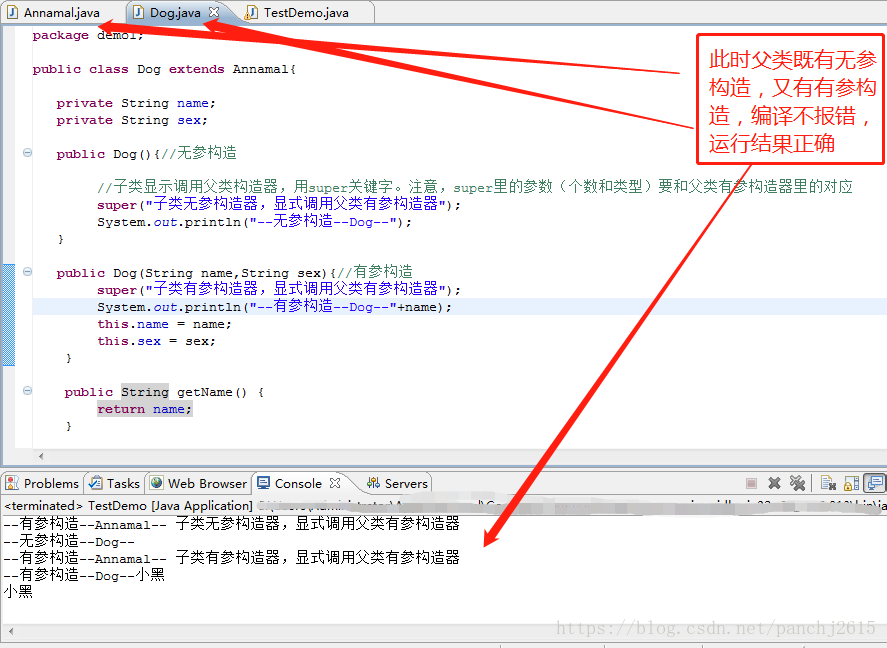This screenshot has width=887, height=648.
Task: Open the TestDemo.java editor tab
Action: (306, 12)
